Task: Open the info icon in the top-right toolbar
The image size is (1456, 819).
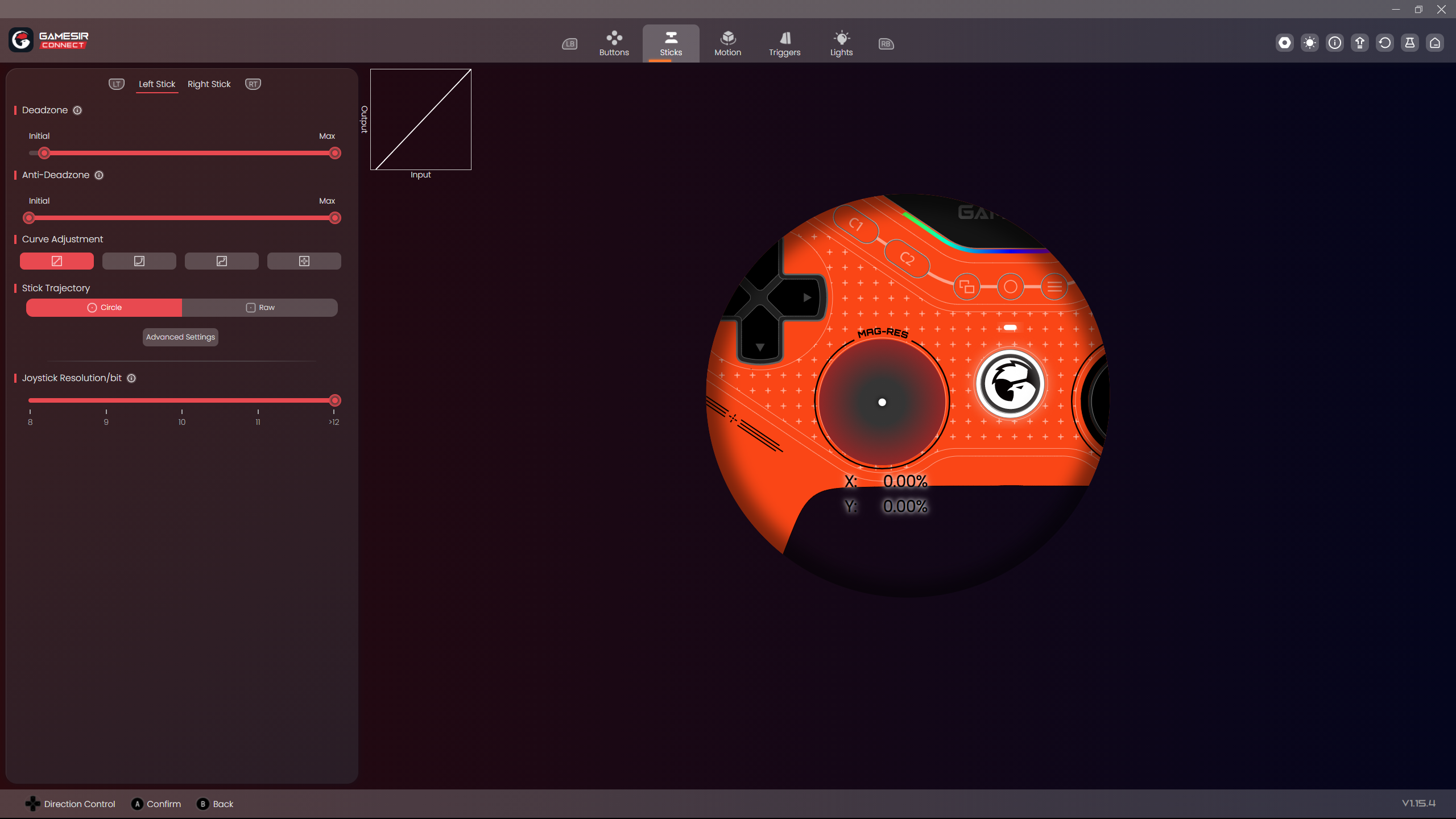Action: (1335, 43)
